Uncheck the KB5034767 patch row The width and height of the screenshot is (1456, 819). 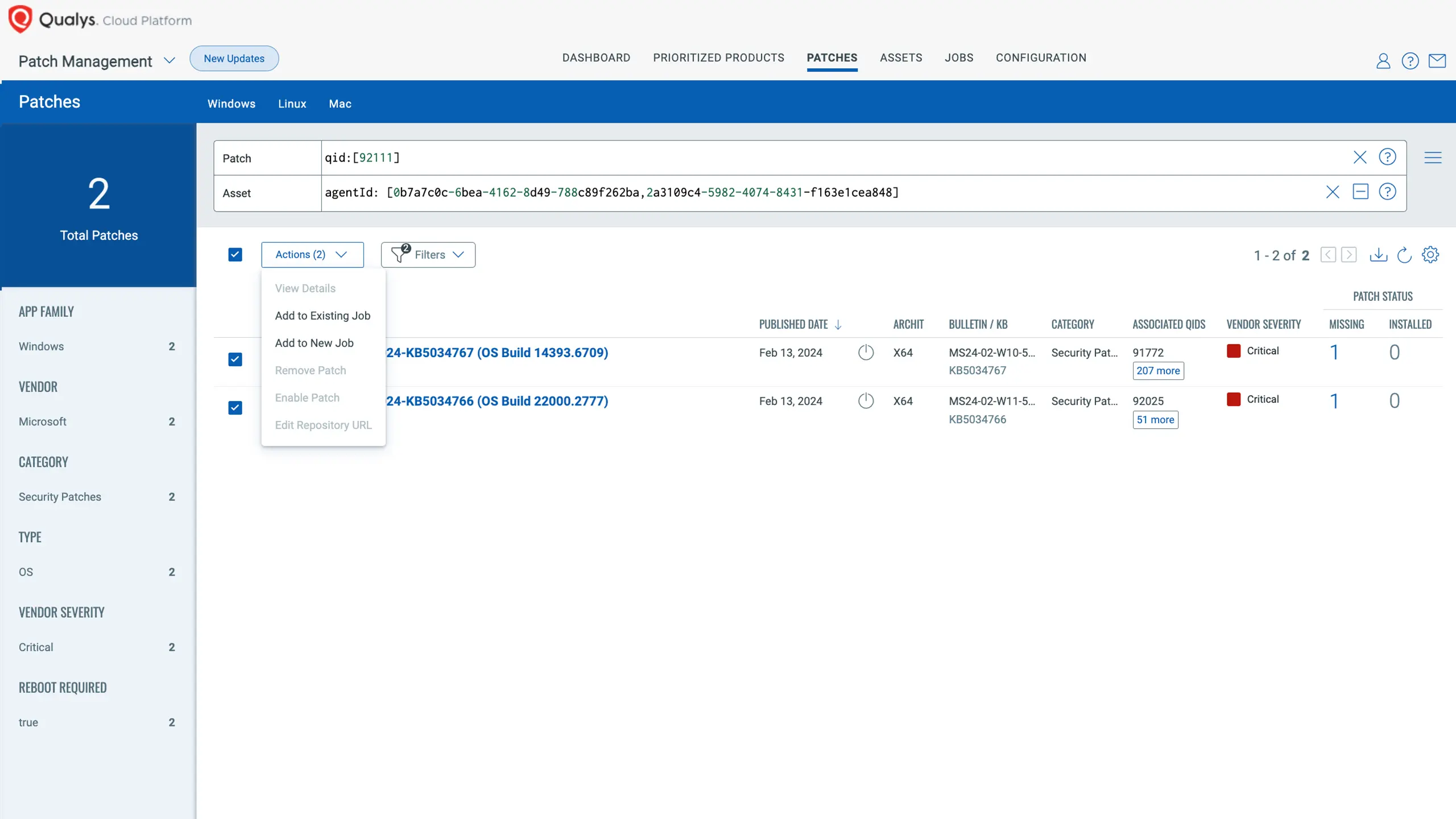(235, 359)
